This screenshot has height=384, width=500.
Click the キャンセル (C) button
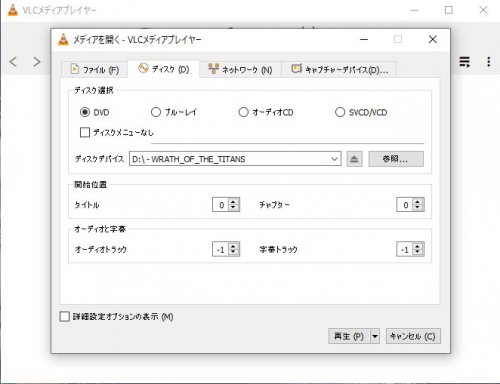pos(413,336)
